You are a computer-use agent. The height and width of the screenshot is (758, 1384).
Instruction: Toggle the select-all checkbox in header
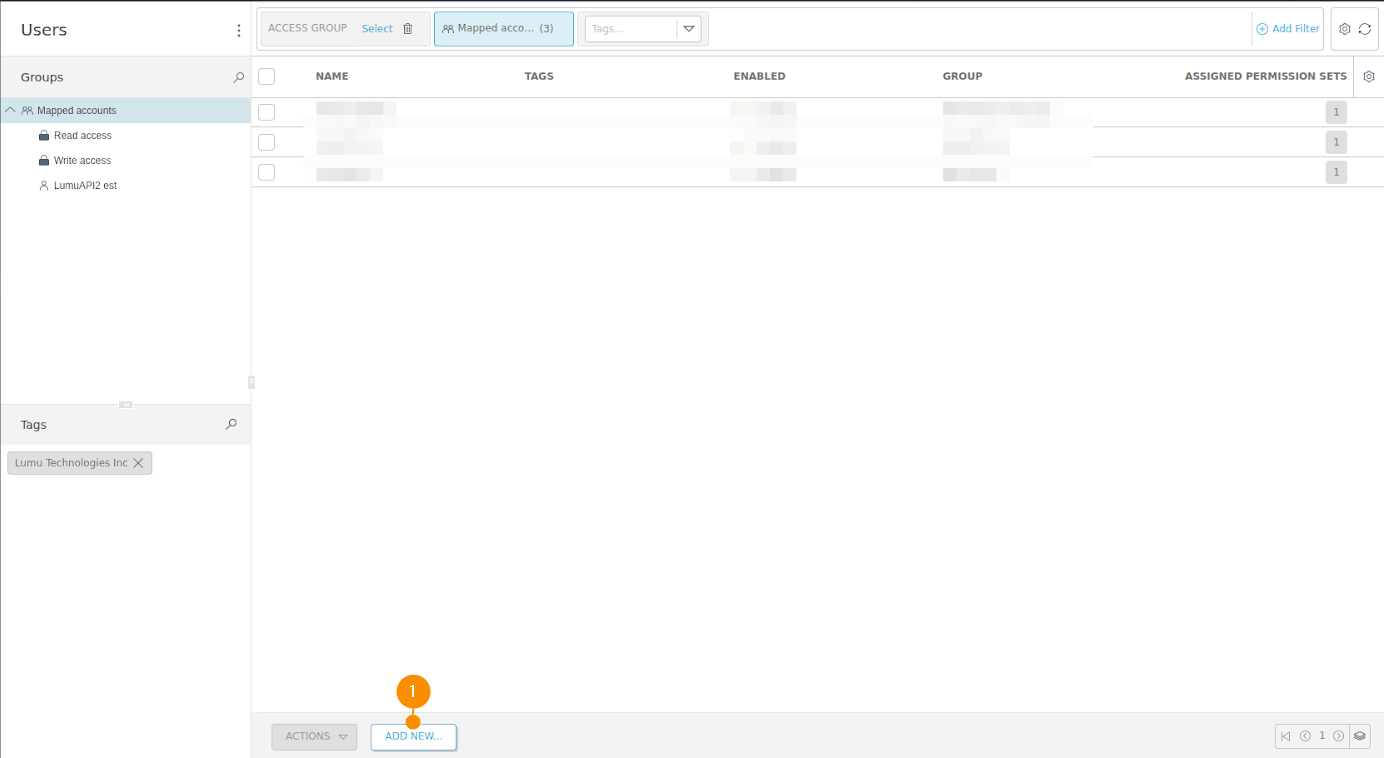[266, 76]
